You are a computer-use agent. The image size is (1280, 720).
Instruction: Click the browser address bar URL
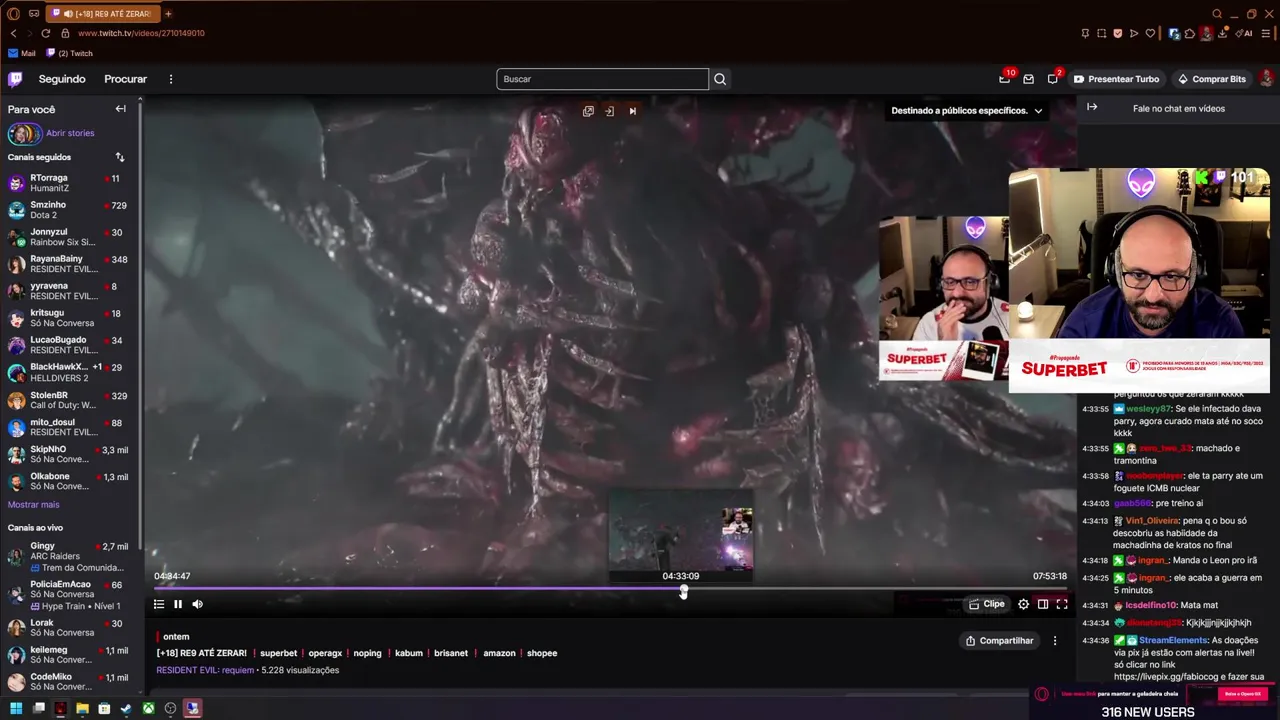coord(141,33)
